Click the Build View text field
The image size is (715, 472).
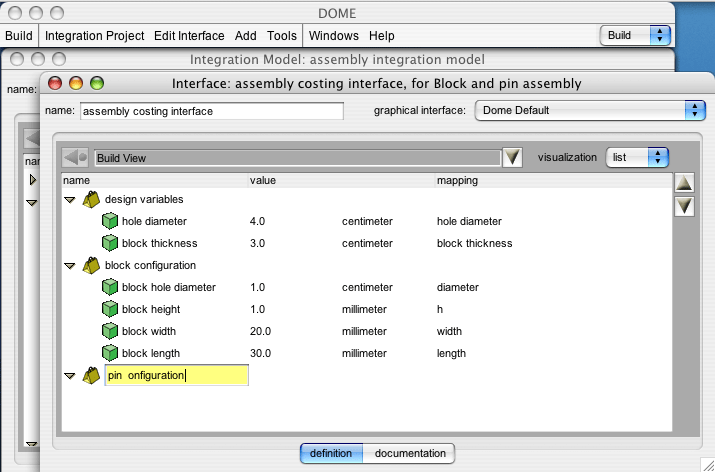pyautogui.click(x=298, y=158)
